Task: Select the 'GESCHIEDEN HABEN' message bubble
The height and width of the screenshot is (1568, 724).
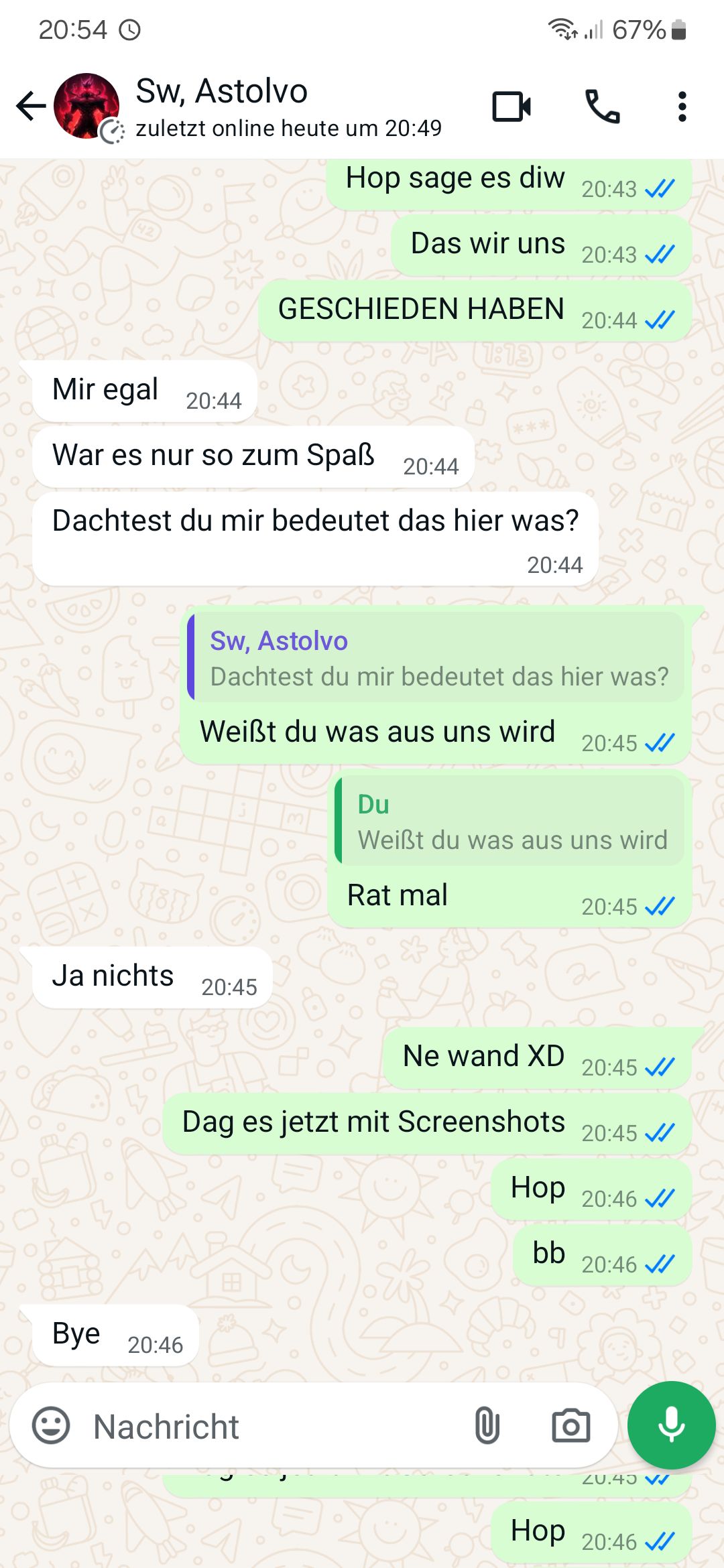Action: click(x=475, y=311)
